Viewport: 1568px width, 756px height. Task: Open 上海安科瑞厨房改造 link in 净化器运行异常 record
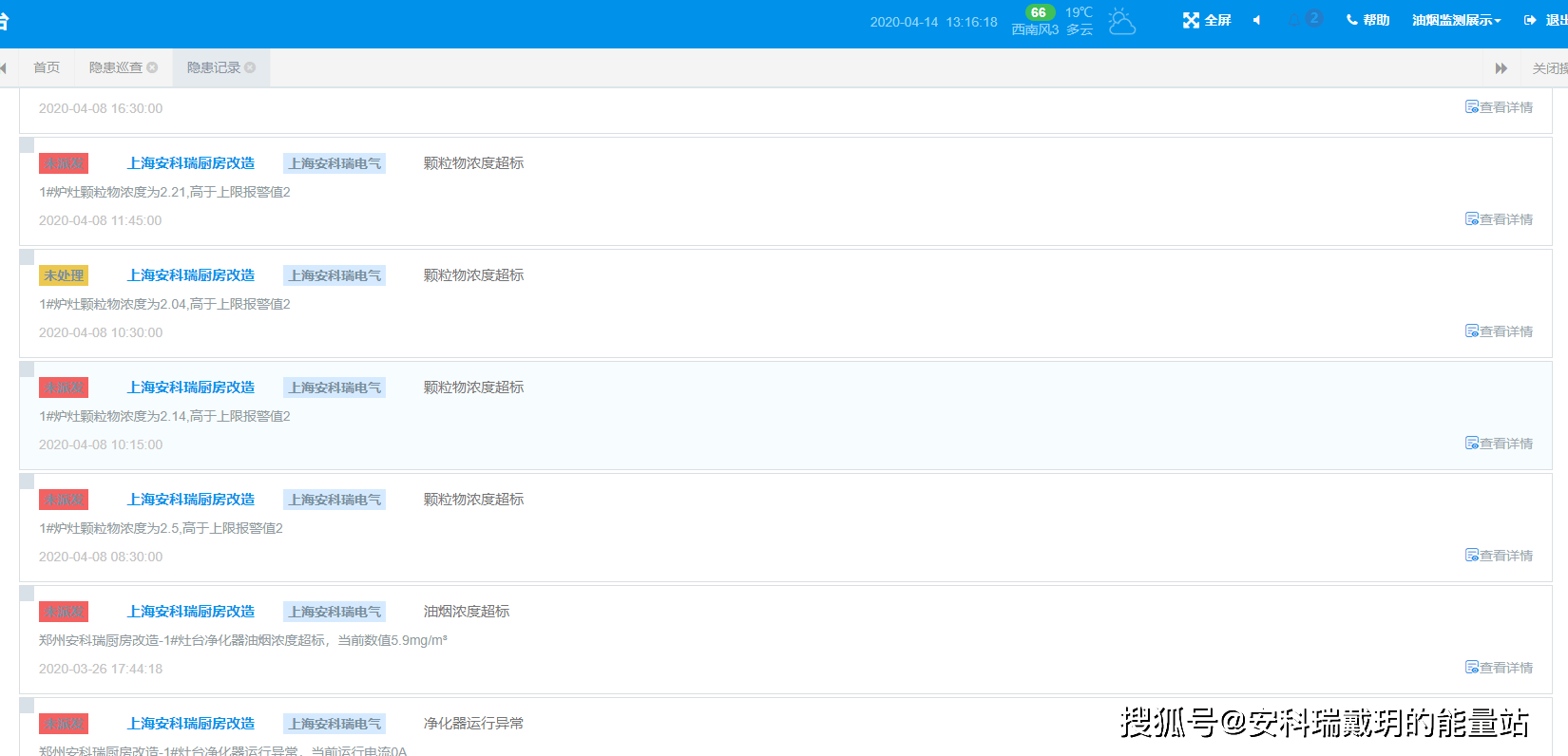click(191, 724)
